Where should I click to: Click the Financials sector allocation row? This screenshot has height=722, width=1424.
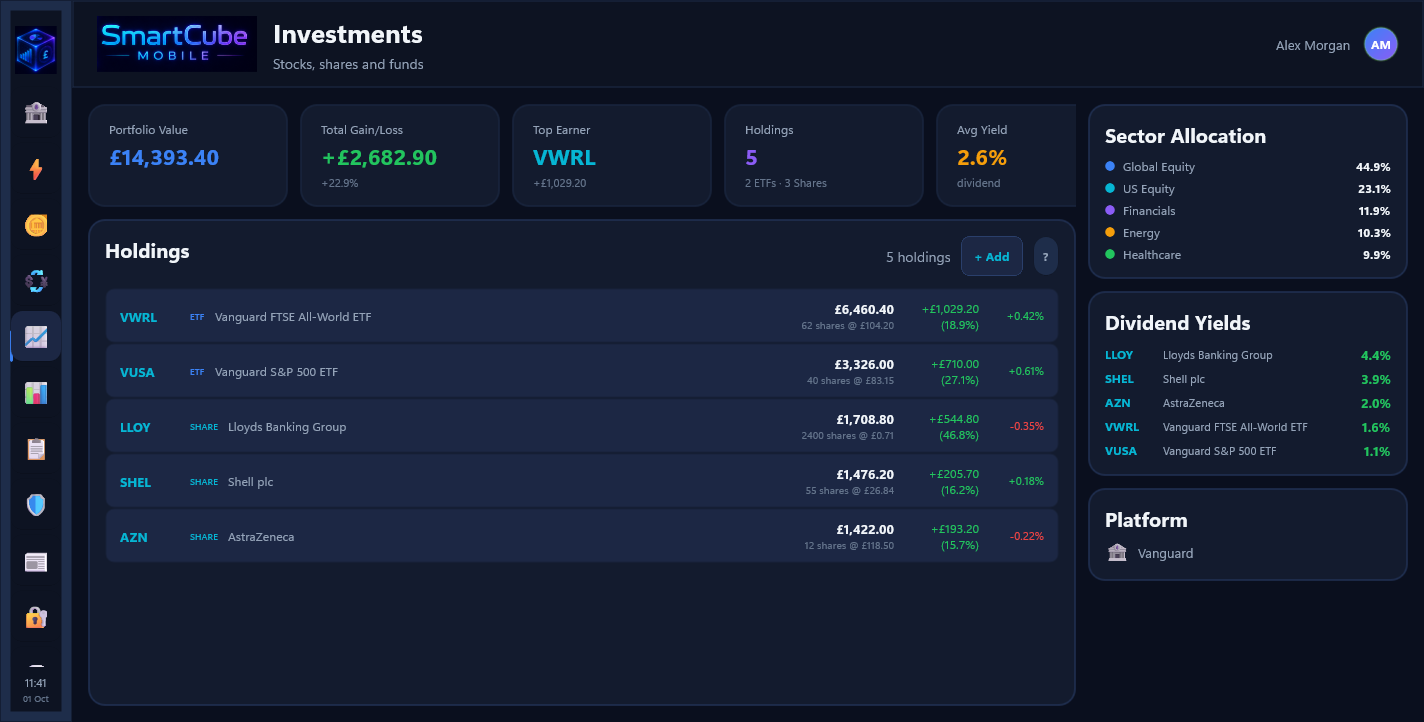point(1247,211)
